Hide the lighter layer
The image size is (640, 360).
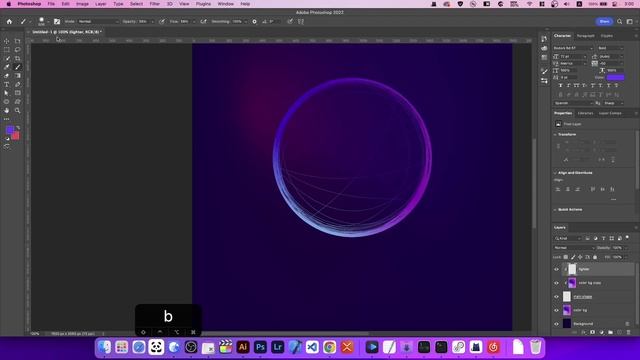coord(556,269)
